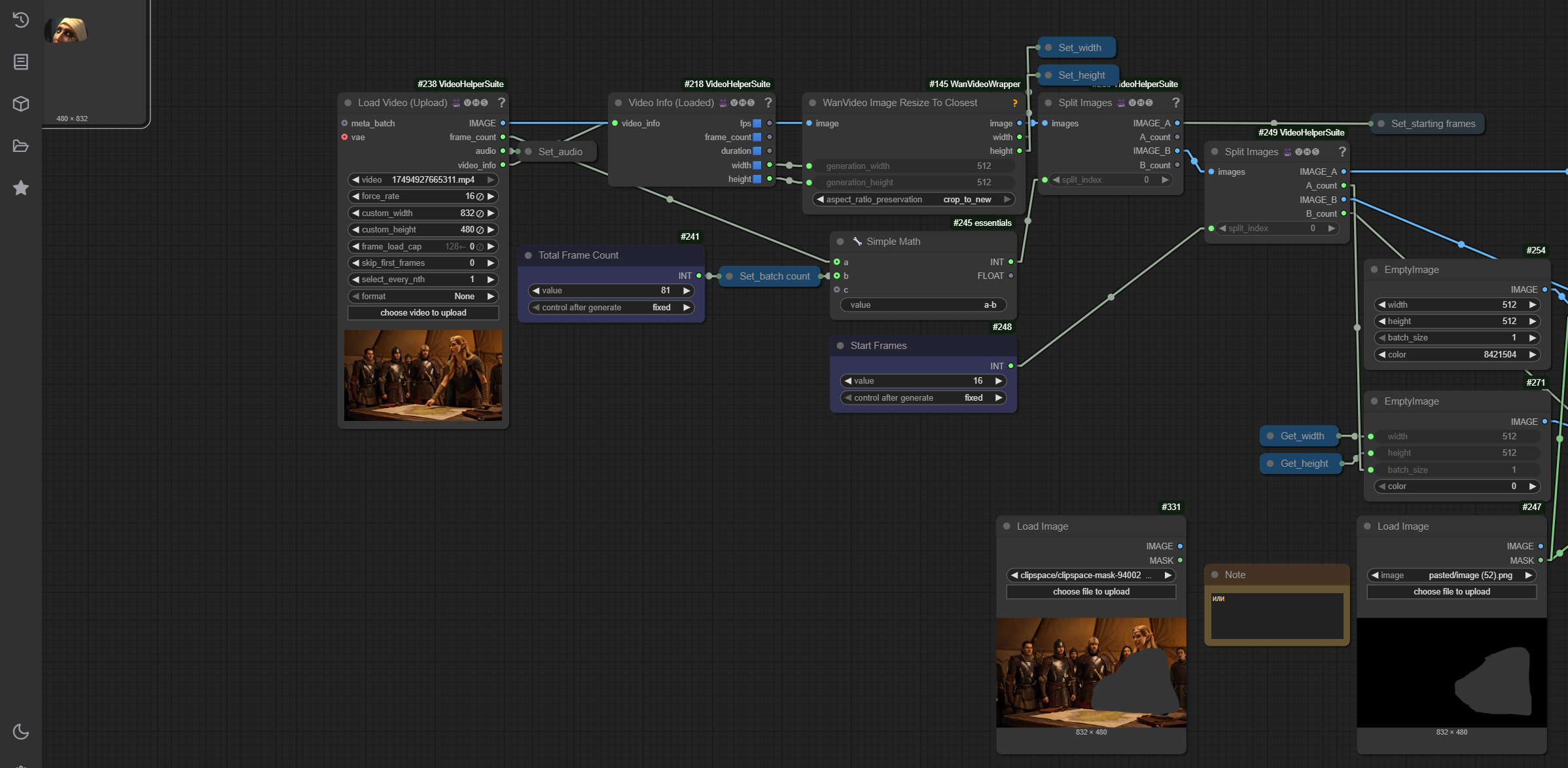Open the queue list sidebar icon
The height and width of the screenshot is (768, 1568).
click(21, 62)
